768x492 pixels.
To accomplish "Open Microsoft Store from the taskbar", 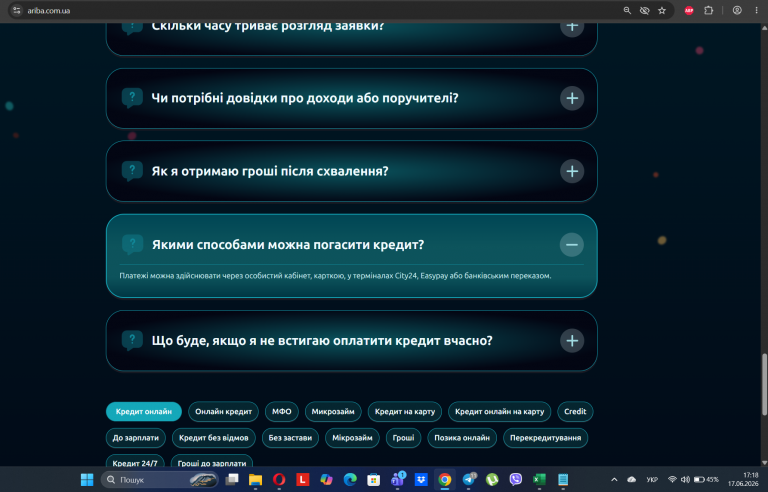I will [373, 480].
